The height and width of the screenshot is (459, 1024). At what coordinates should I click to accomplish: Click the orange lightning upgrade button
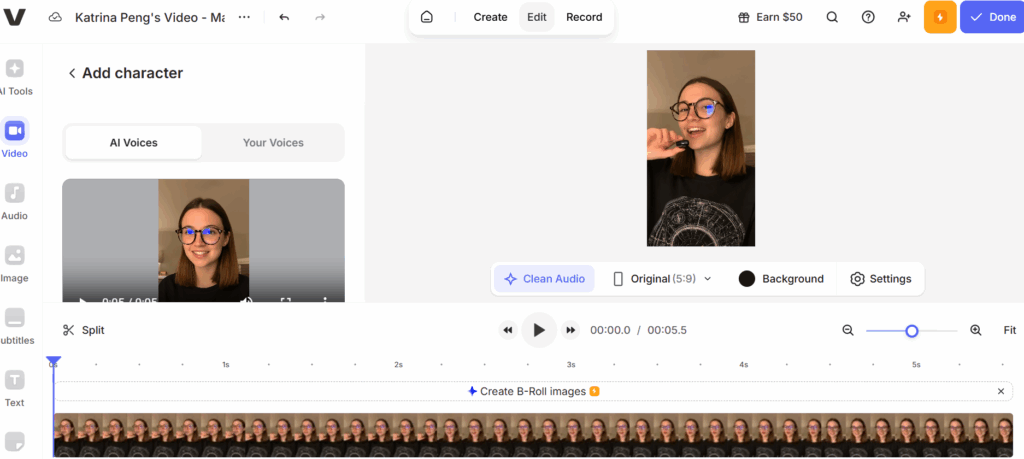point(940,17)
